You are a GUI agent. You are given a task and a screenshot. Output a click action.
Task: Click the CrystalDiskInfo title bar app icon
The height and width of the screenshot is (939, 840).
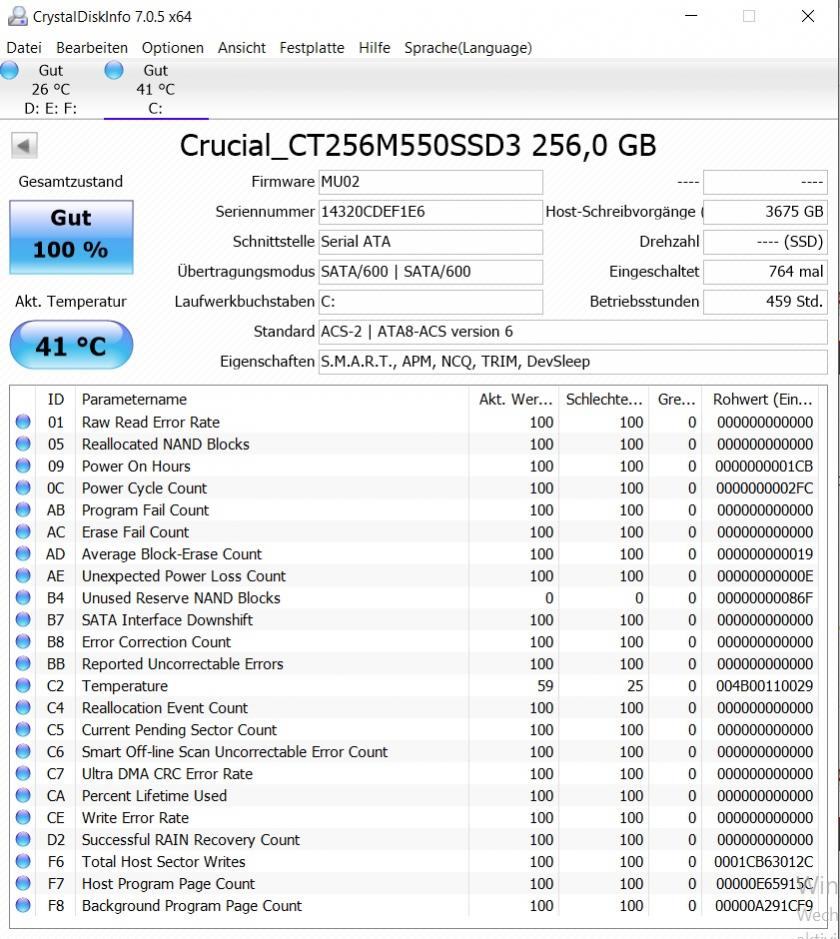click(x=17, y=16)
